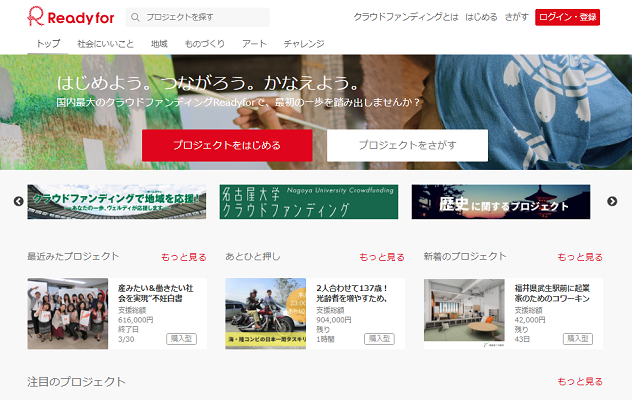The height and width of the screenshot is (400, 632).
Task: Click 購入型 tag on 42,000円 project
Action: (578, 339)
